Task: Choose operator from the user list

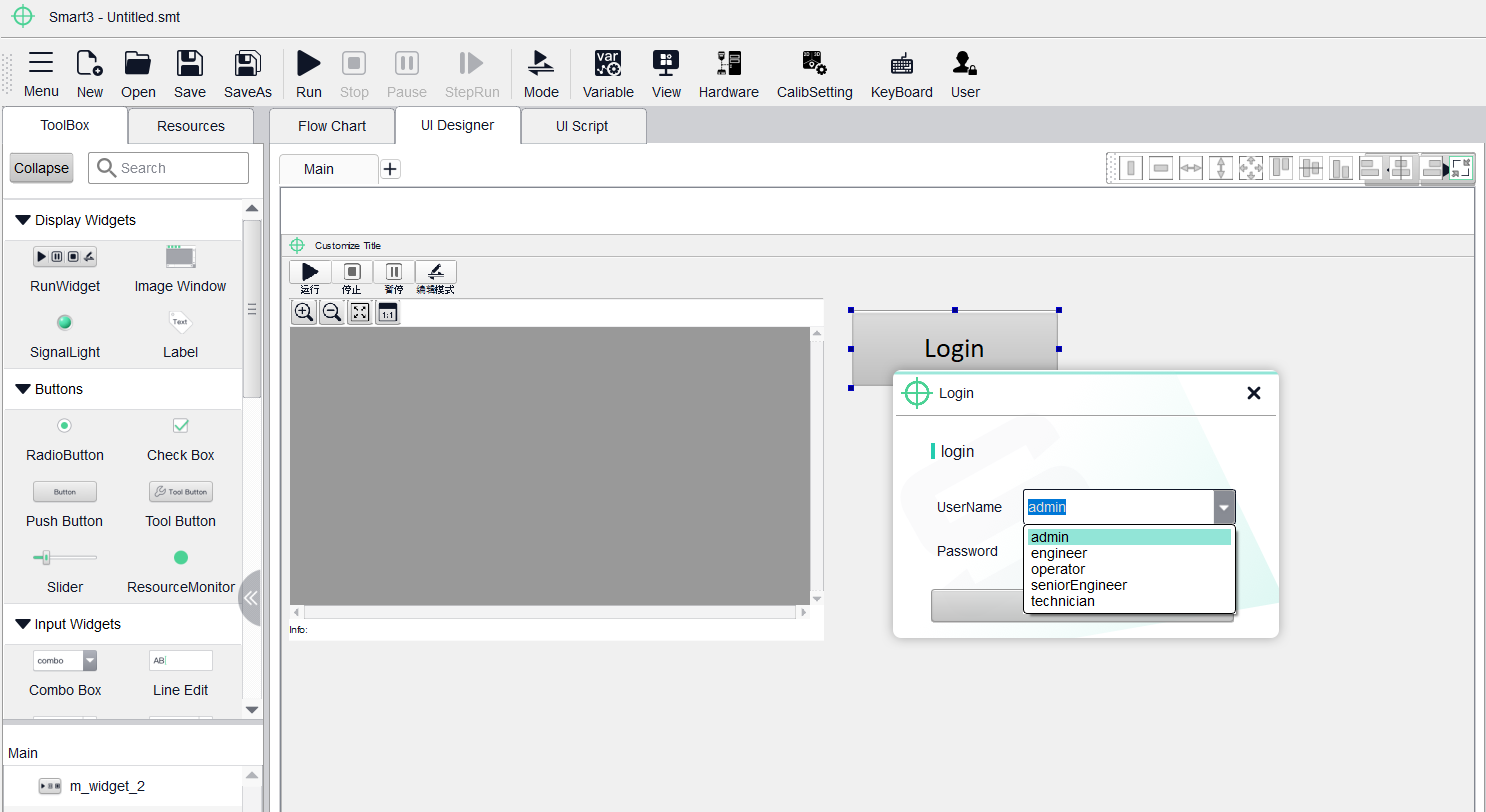Action: tap(1130, 569)
